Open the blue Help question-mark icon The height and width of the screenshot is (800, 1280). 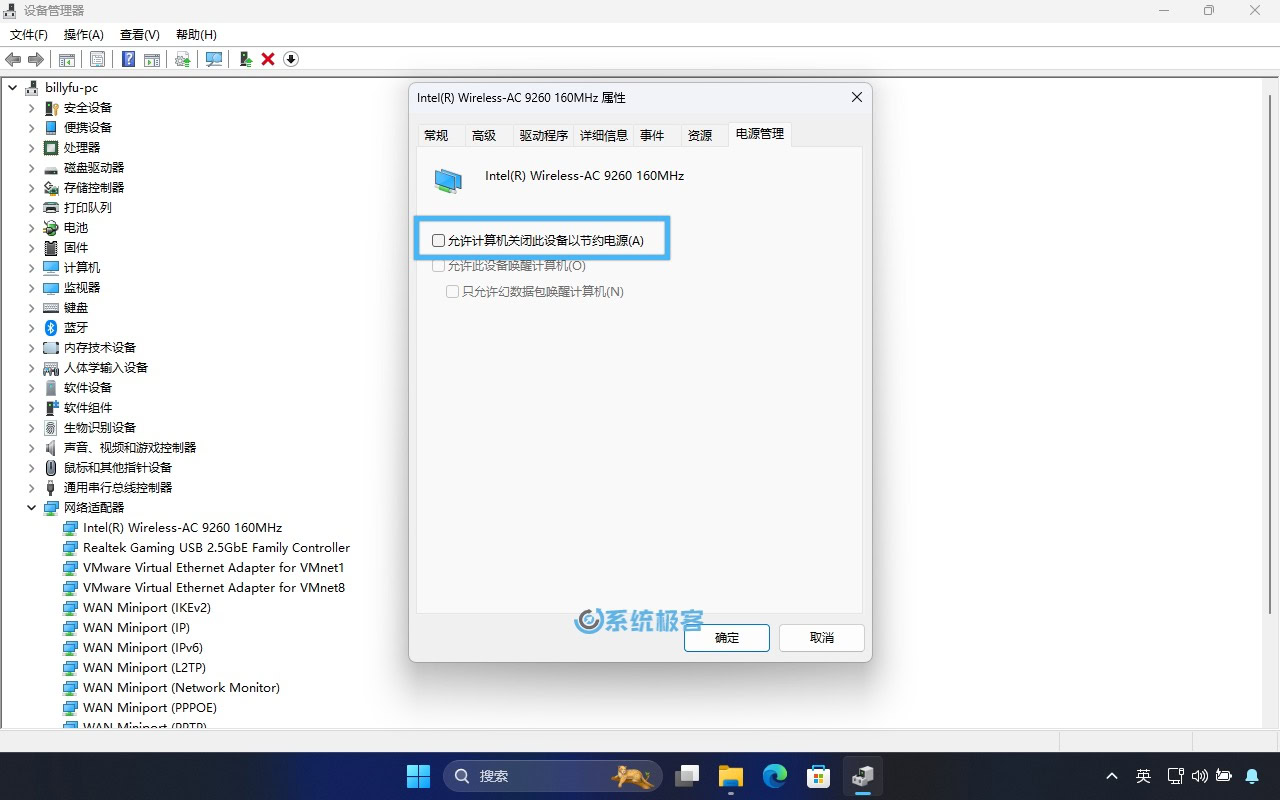point(128,59)
